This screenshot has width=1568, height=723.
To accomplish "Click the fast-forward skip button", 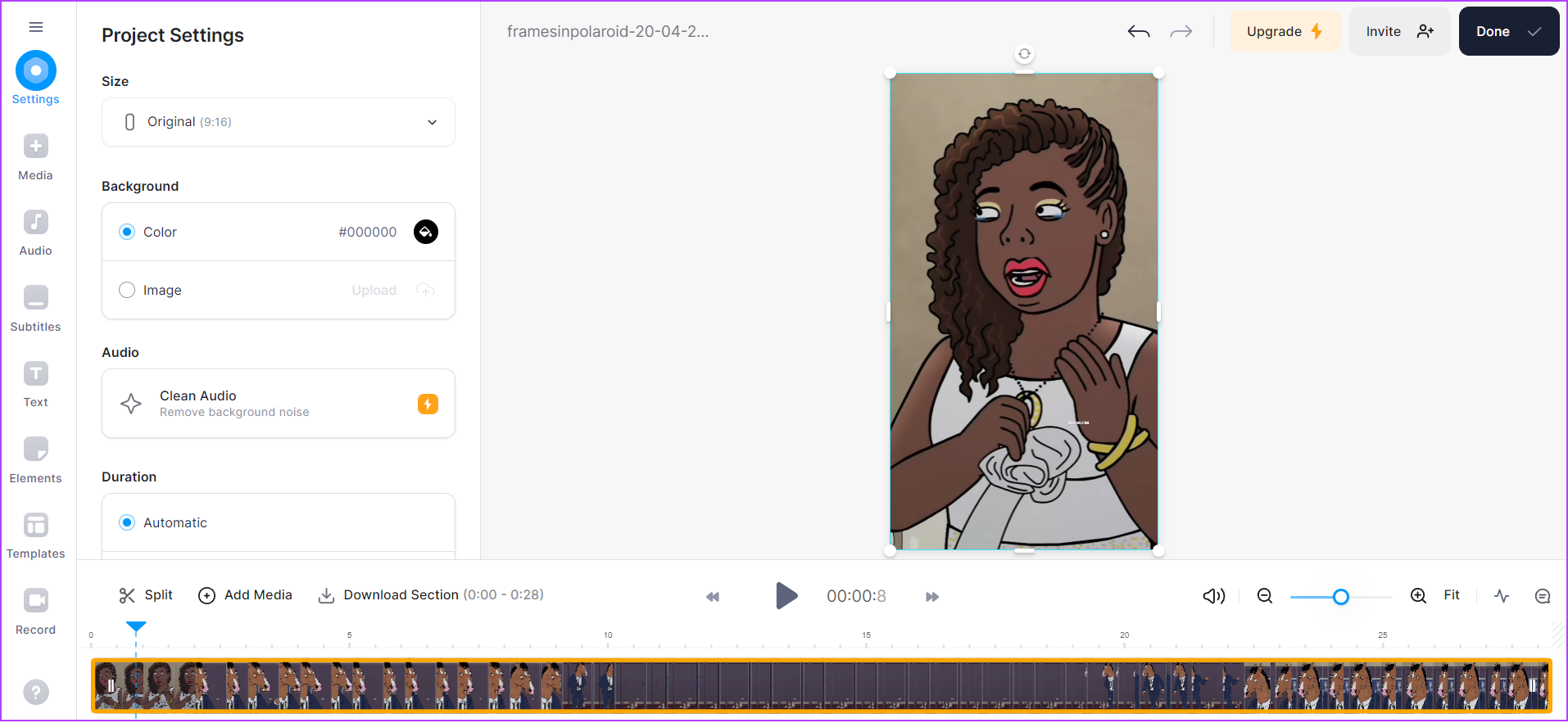I will [932, 597].
